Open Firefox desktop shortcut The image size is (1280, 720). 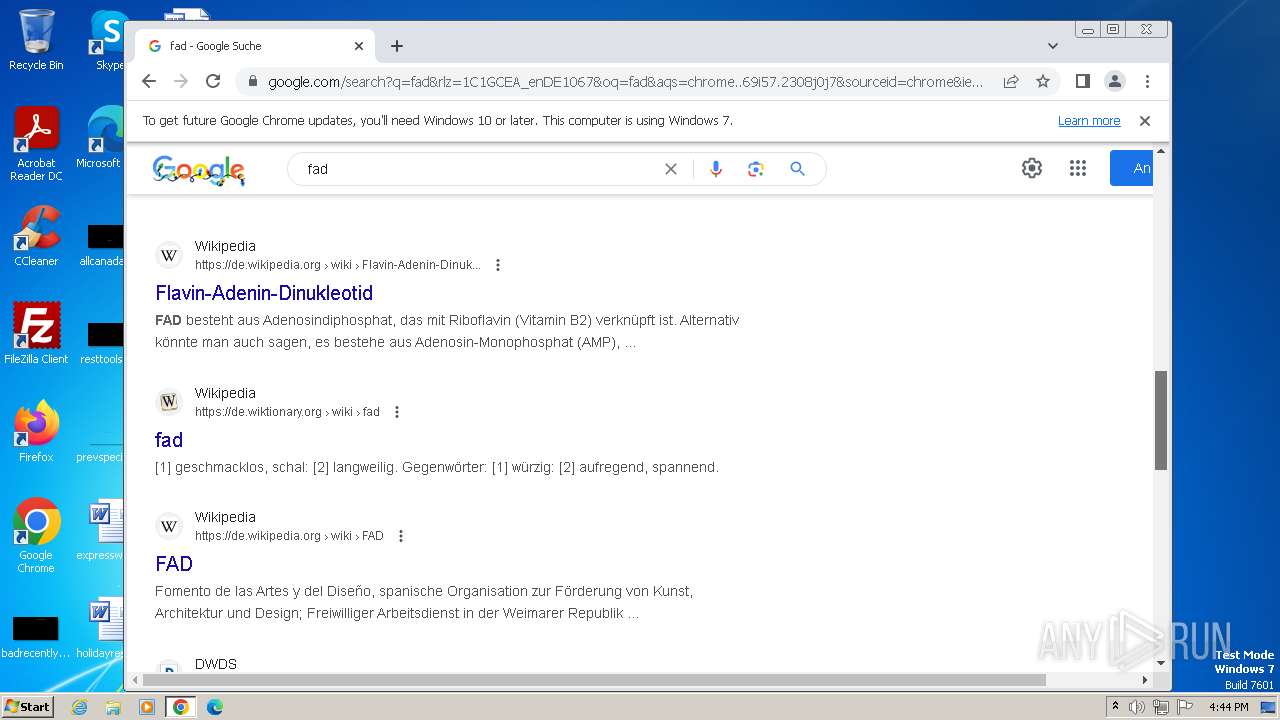click(x=36, y=431)
